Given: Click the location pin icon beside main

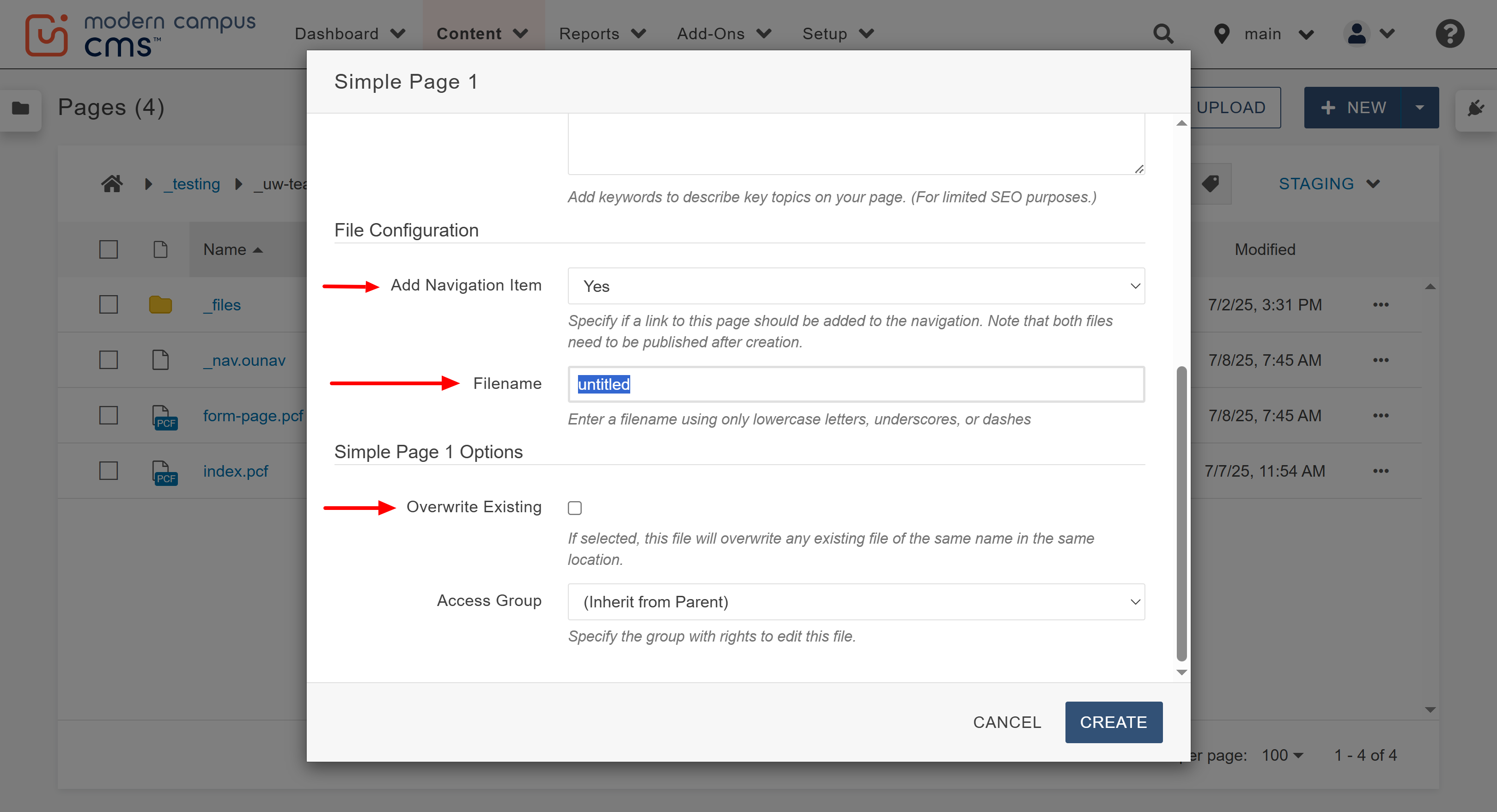Looking at the screenshot, I should [x=1222, y=34].
